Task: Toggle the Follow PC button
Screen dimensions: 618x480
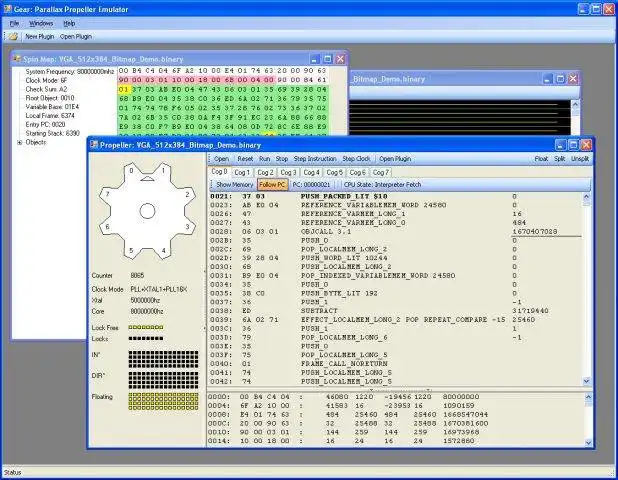Action: tap(272, 184)
